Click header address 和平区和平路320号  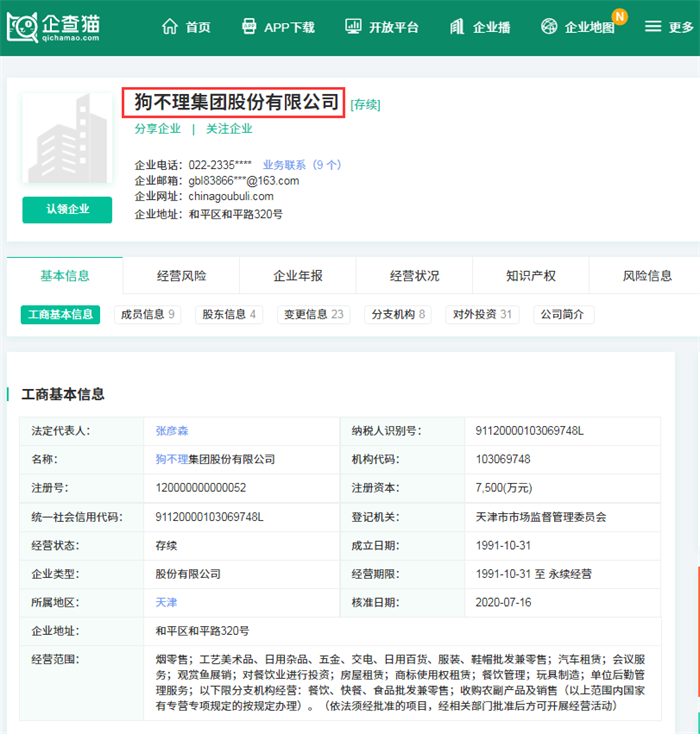pos(236,214)
